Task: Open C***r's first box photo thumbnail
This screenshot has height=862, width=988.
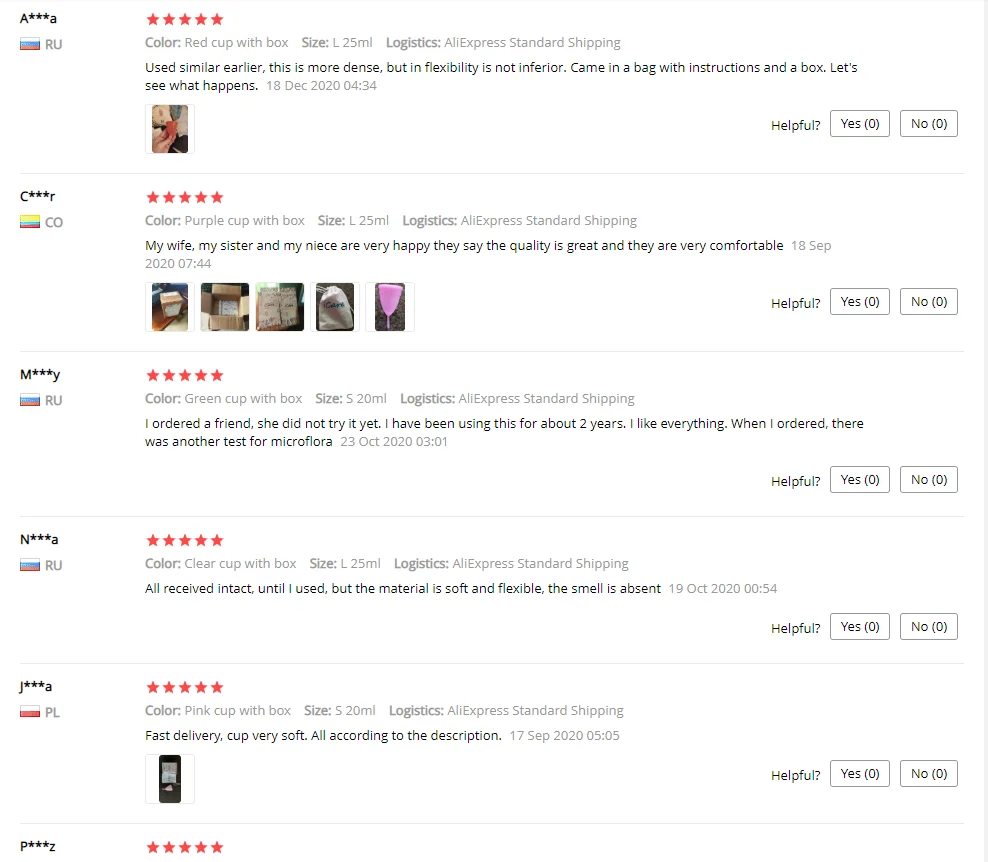Action: [169, 307]
